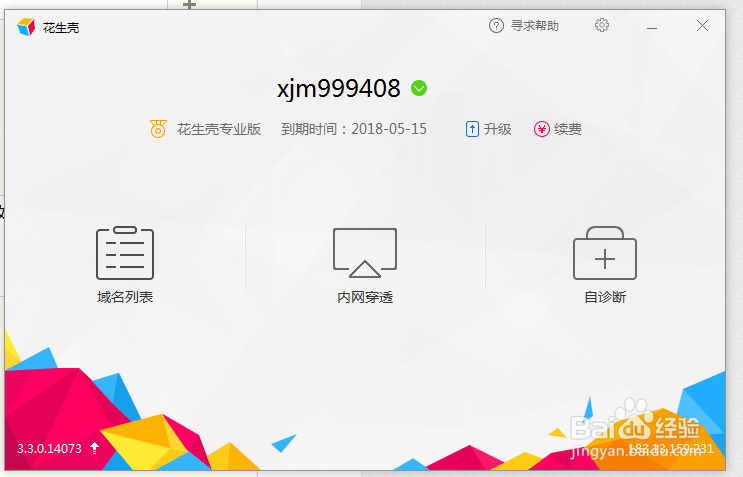The height and width of the screenshot is (477, 743).
Task: Click the 内网穿透 label
Action: click(x=365, y=297)
